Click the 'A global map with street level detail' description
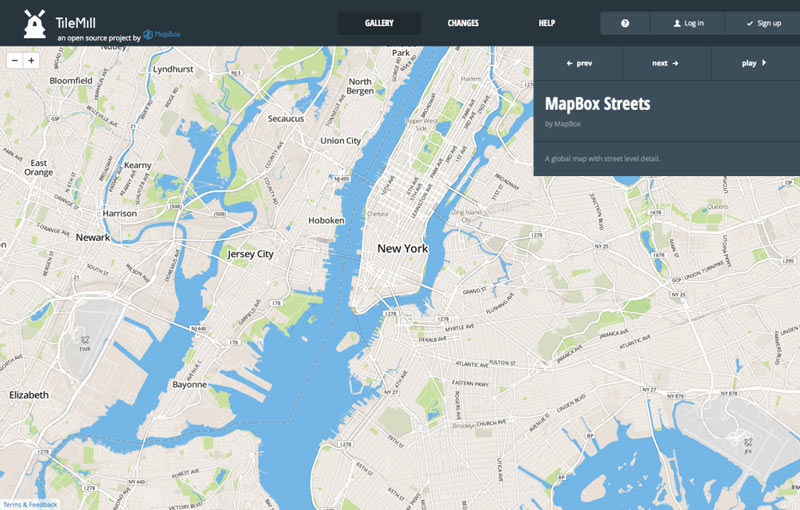This screenshot has width=800, height=510. (x=603, y=159)
